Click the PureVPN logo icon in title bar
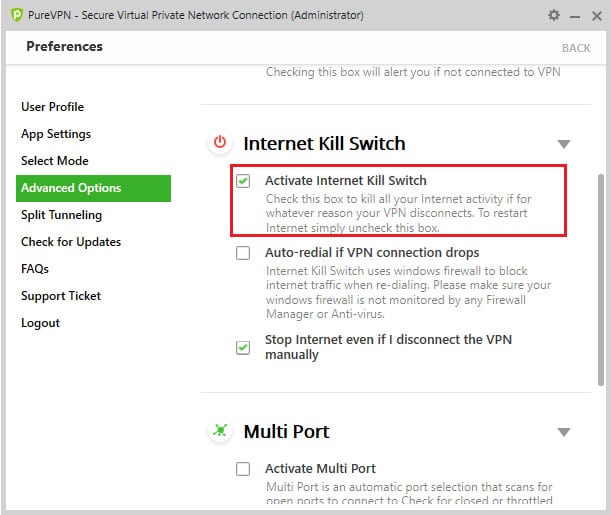Viewport: 611px width, 515px height. click(x=16, y=15)
